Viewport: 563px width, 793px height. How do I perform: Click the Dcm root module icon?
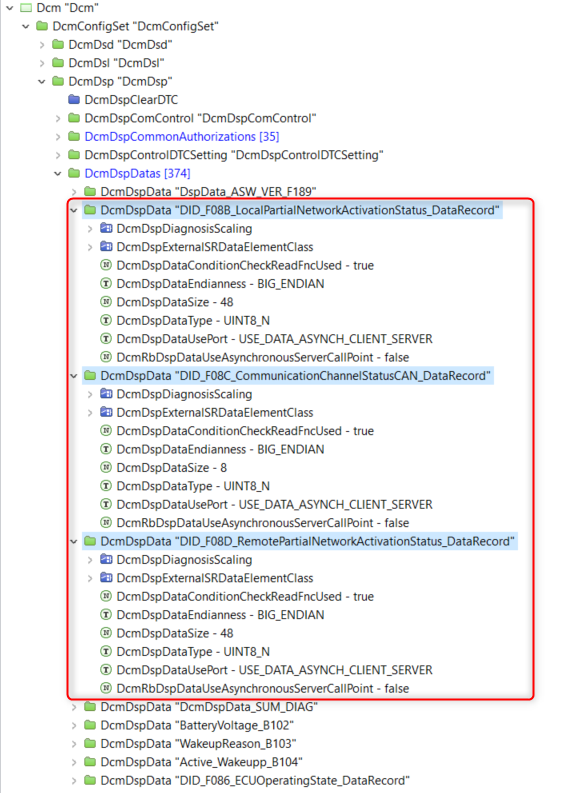coord(26,8)
